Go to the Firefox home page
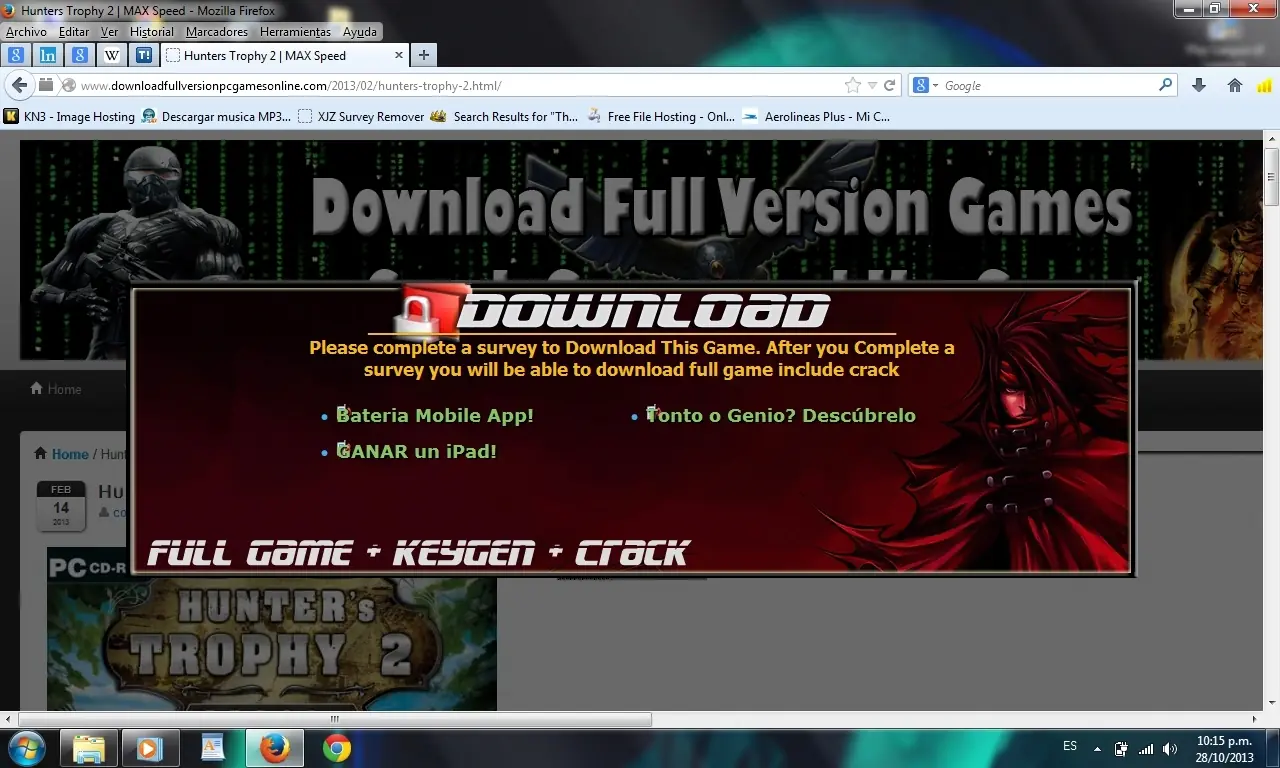Screen dimensions: 1280x768 coord(1235,85)
